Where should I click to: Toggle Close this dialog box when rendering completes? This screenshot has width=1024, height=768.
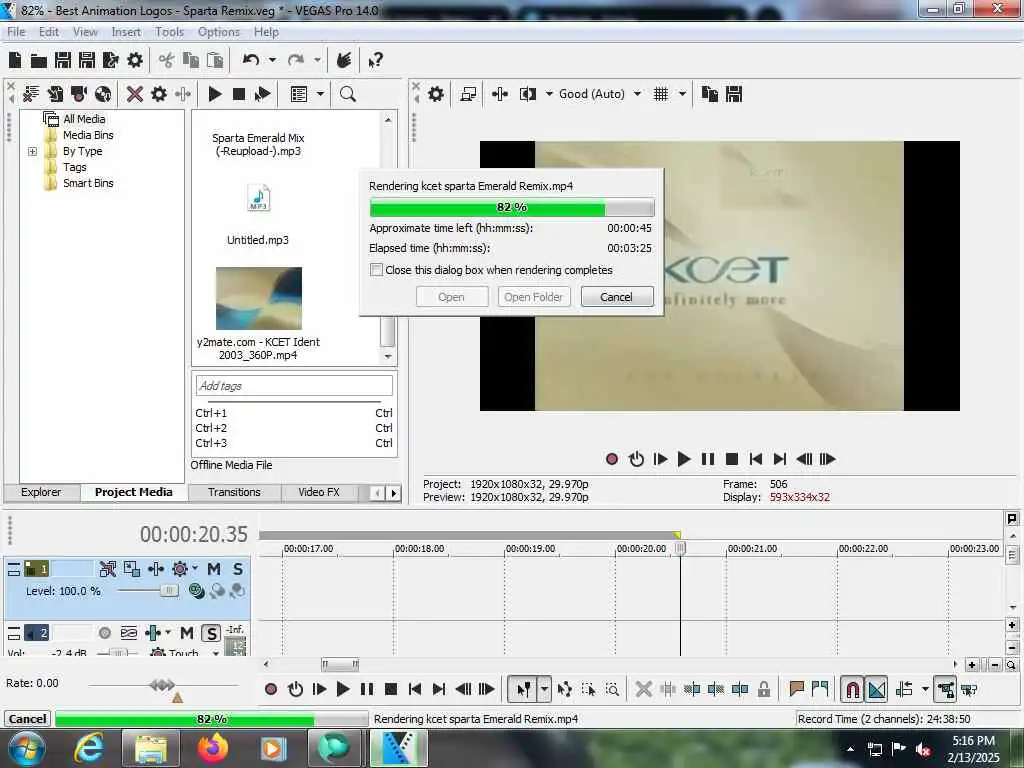pyautogui.click(x=376, y=270)
